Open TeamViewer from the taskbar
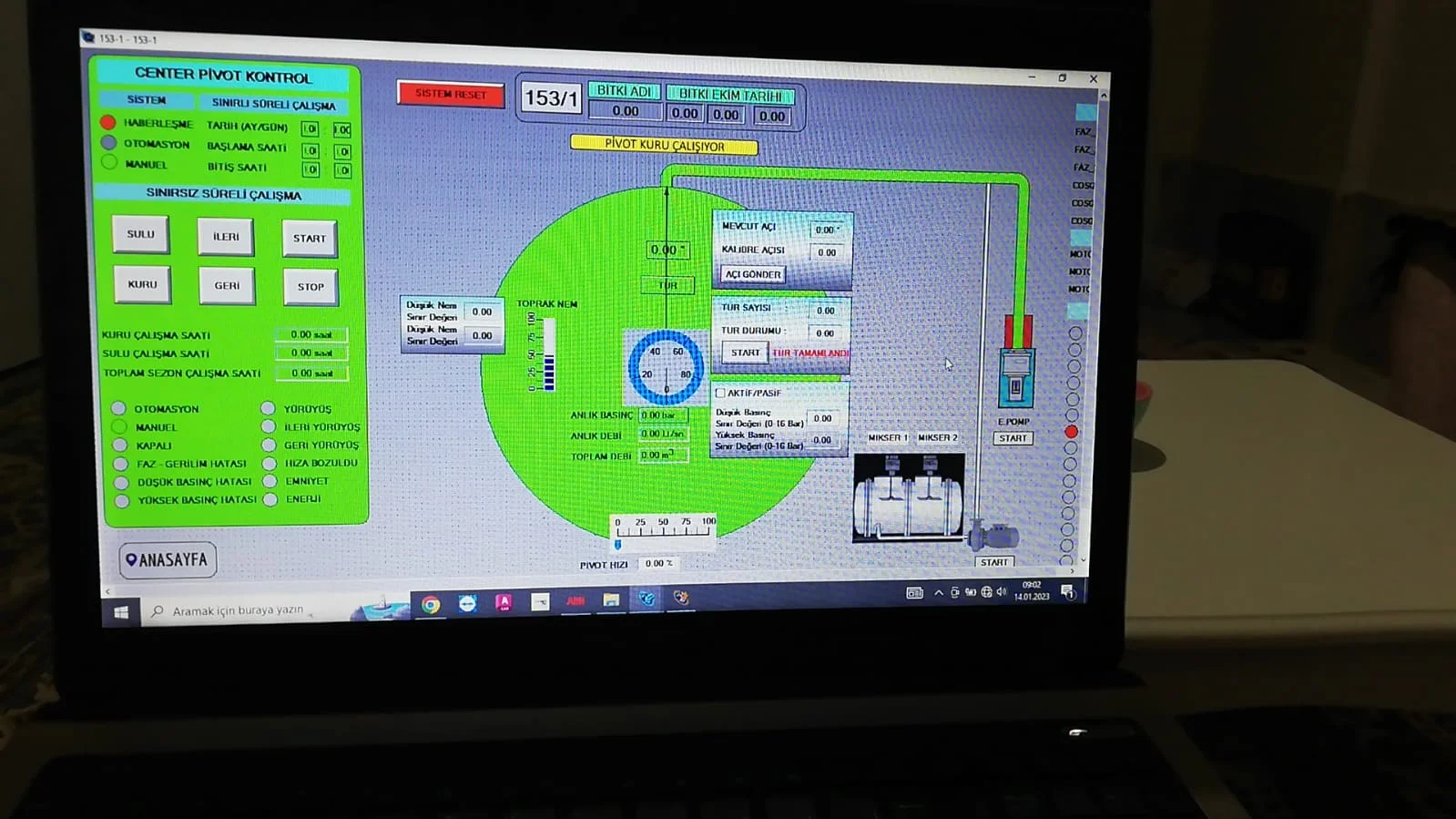The height and width of the screenshot is (819, 1456). 467,603
